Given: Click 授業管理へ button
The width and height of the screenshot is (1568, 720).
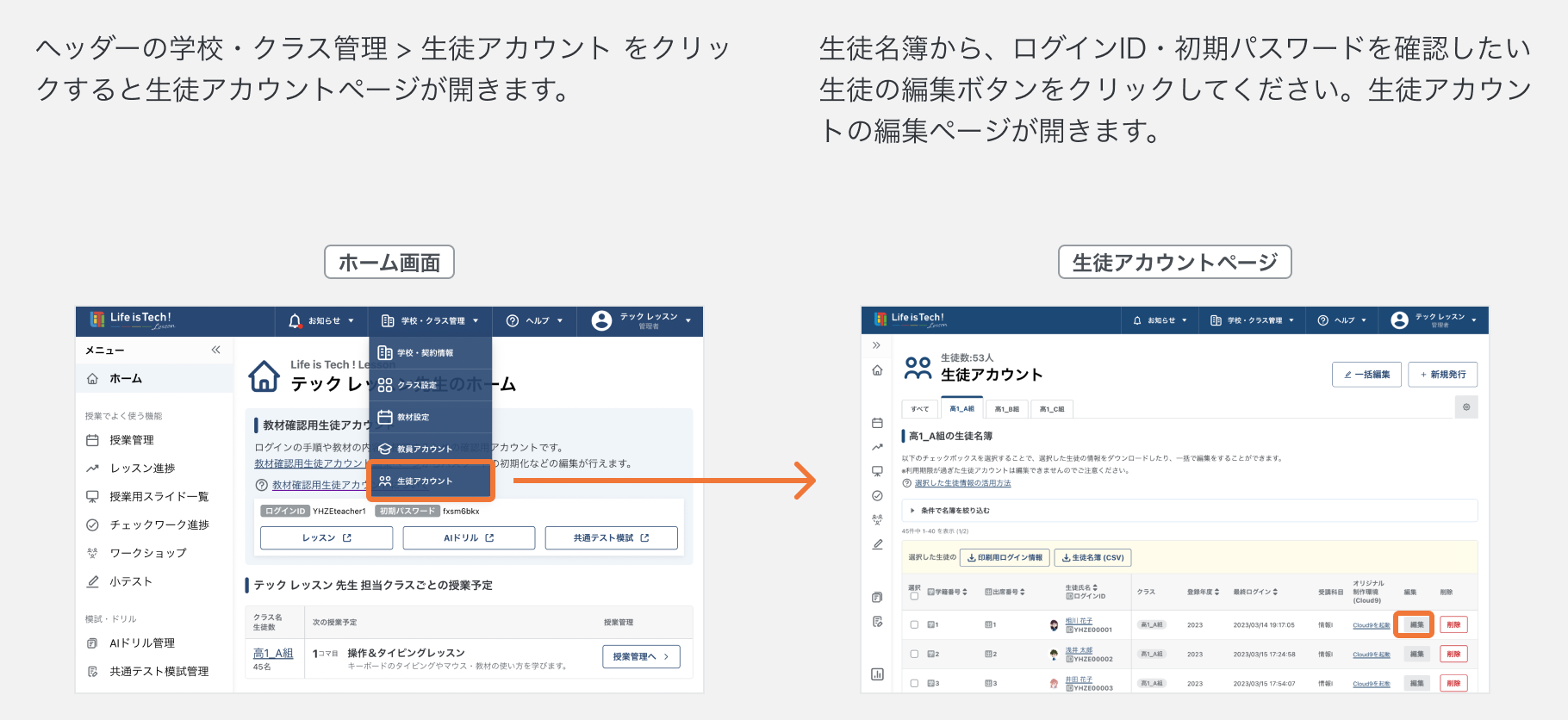Looking at the screenshot, I should [641, 657].
